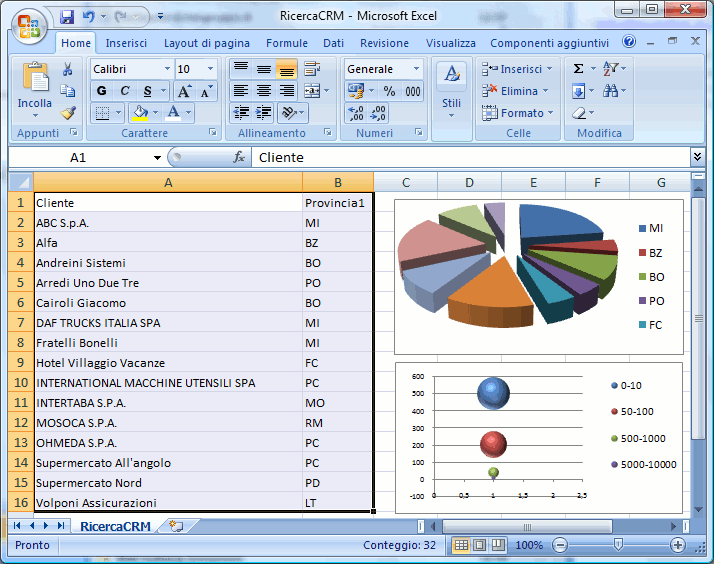Open the font size dropdown
The height and width of the screenshot is (564, 714).
click(x=210, y=69)
